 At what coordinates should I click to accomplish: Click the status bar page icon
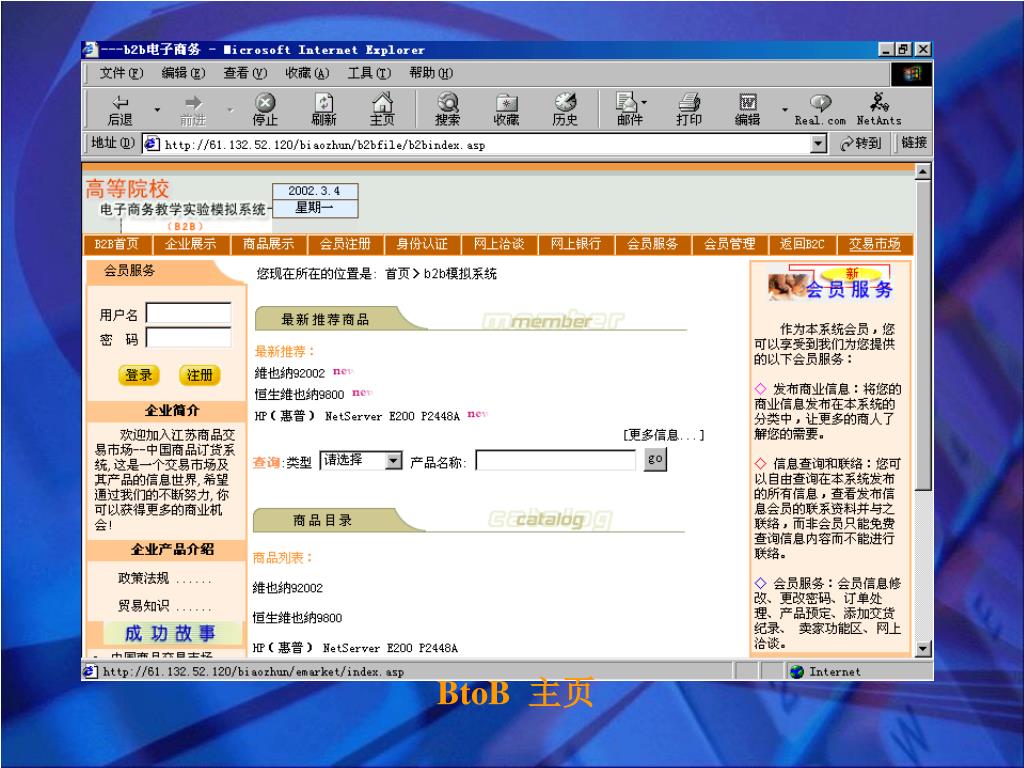coord(90,671)
